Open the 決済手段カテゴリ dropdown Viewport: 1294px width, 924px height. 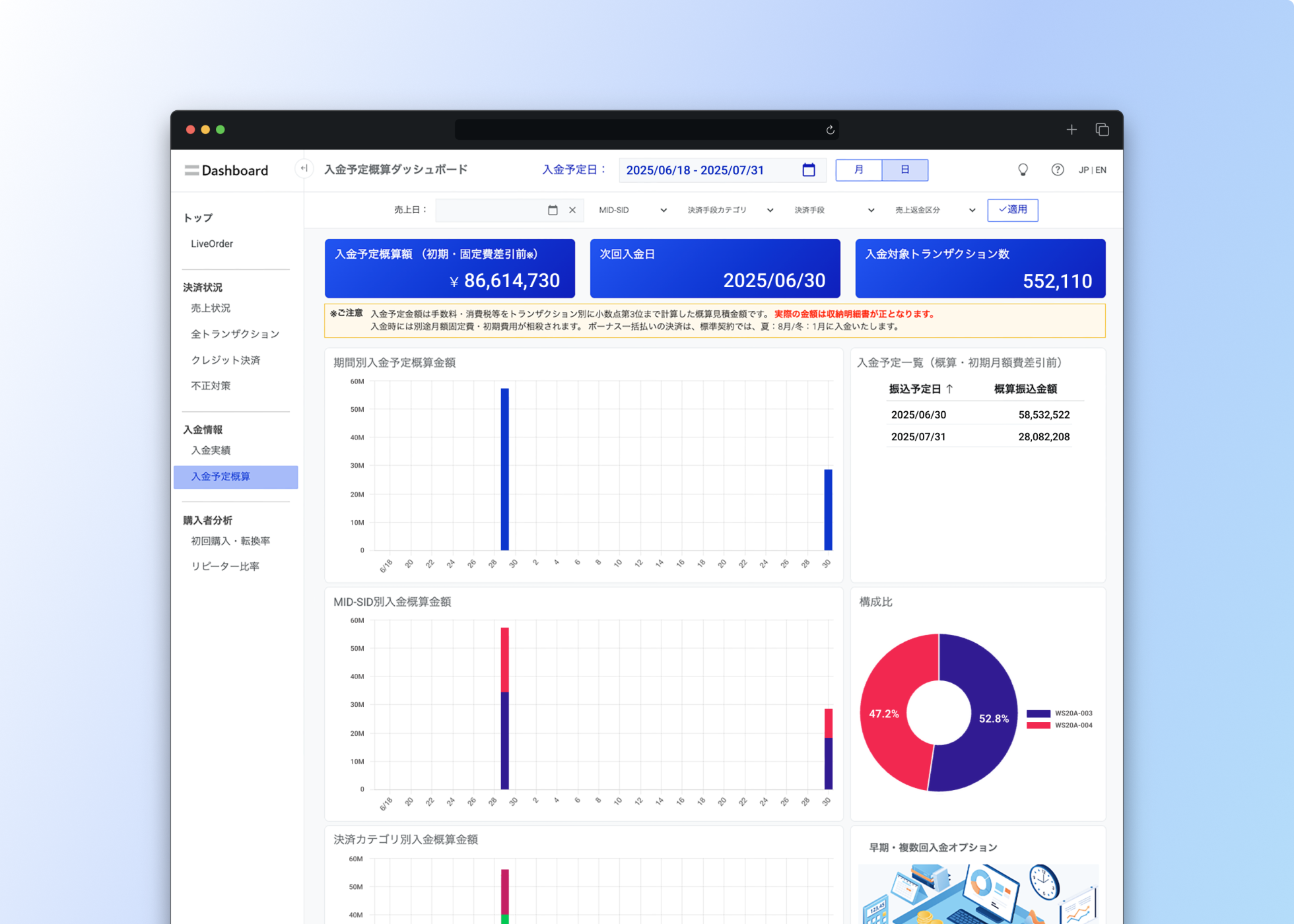point(730,210)
